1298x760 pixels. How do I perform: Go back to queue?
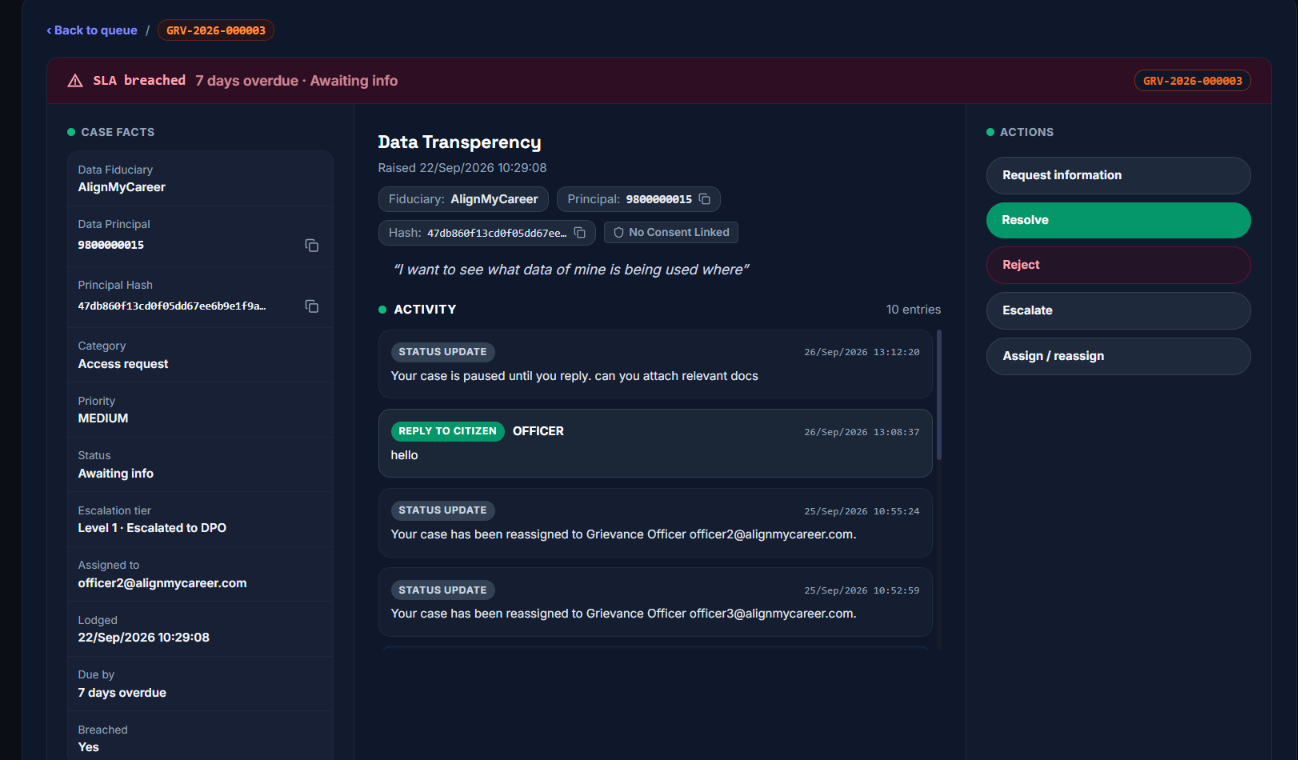click(92, 30)
